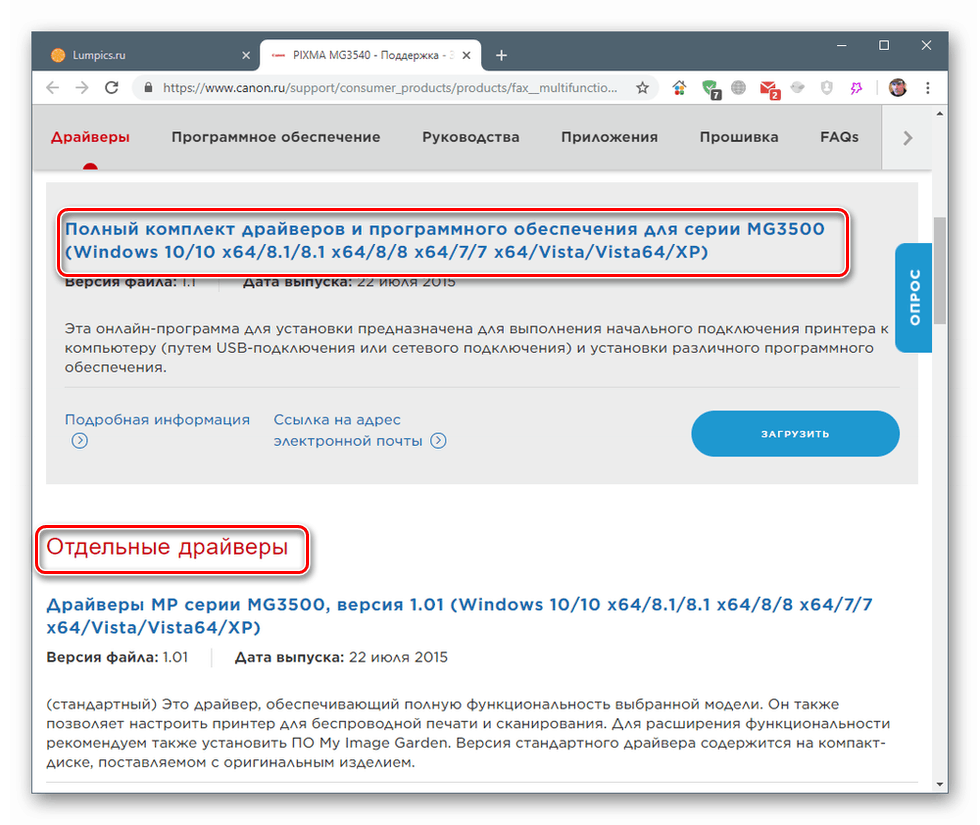Open the Прошивка tab
This screenshot has width=980, height=825.
739,137
